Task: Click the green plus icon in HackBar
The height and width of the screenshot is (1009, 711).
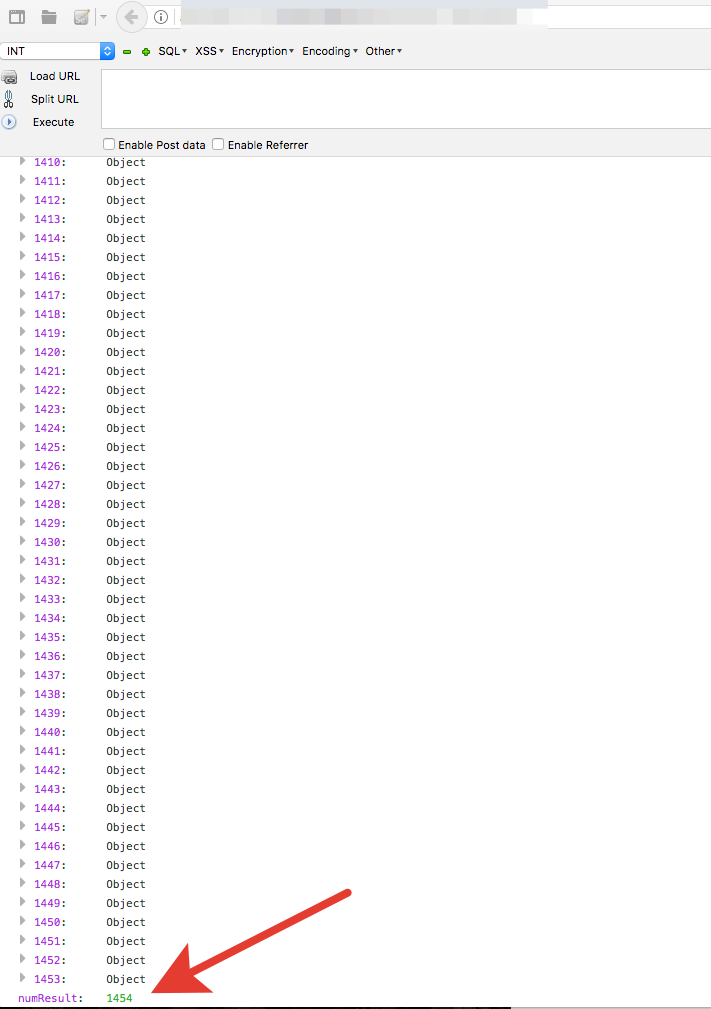Action: 146,51
